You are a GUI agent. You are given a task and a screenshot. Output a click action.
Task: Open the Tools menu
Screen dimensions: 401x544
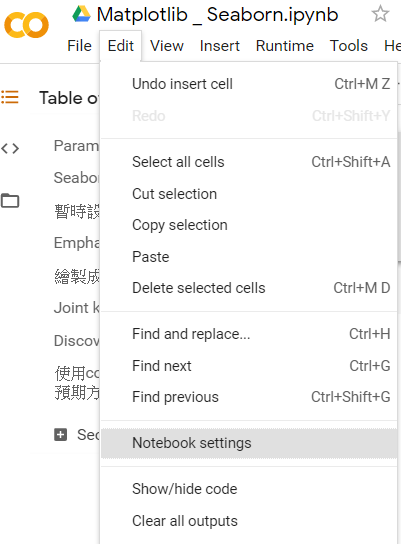point(349,46)
